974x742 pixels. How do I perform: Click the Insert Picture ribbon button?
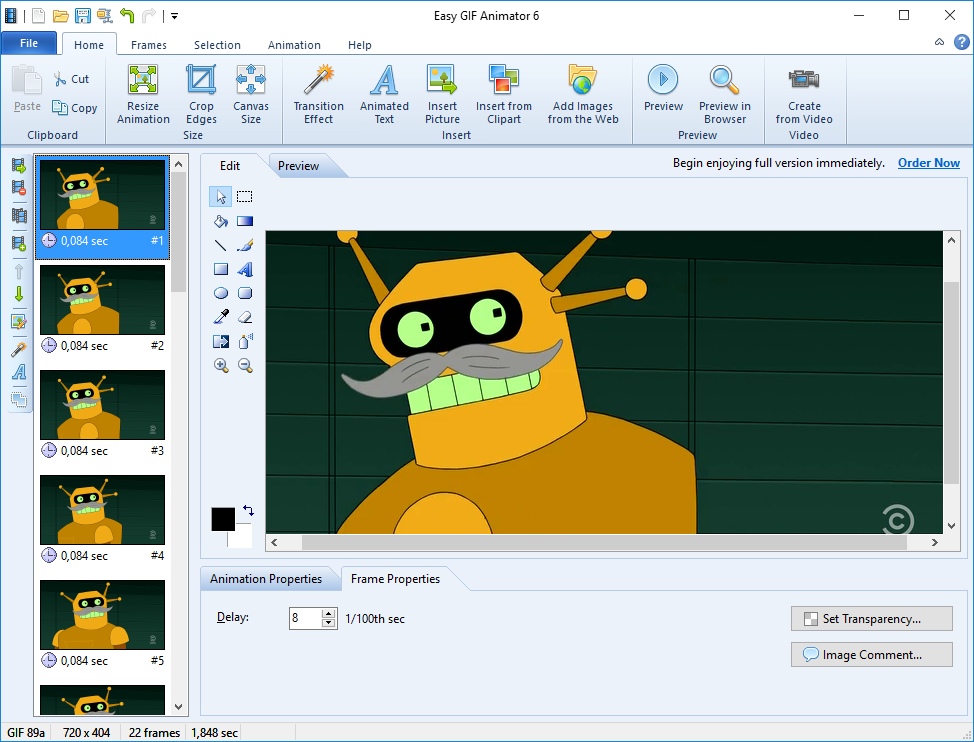point(442,94)
